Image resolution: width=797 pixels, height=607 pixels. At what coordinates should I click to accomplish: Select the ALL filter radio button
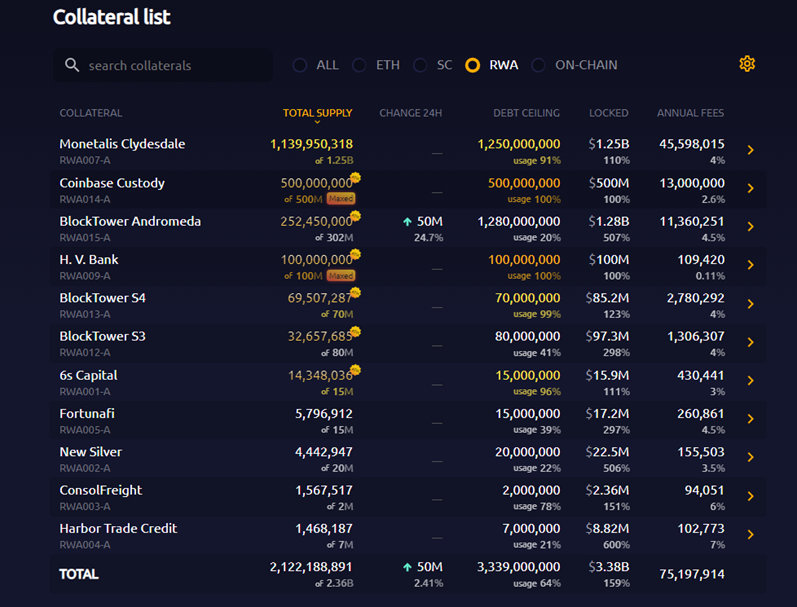tap(300, 65)
